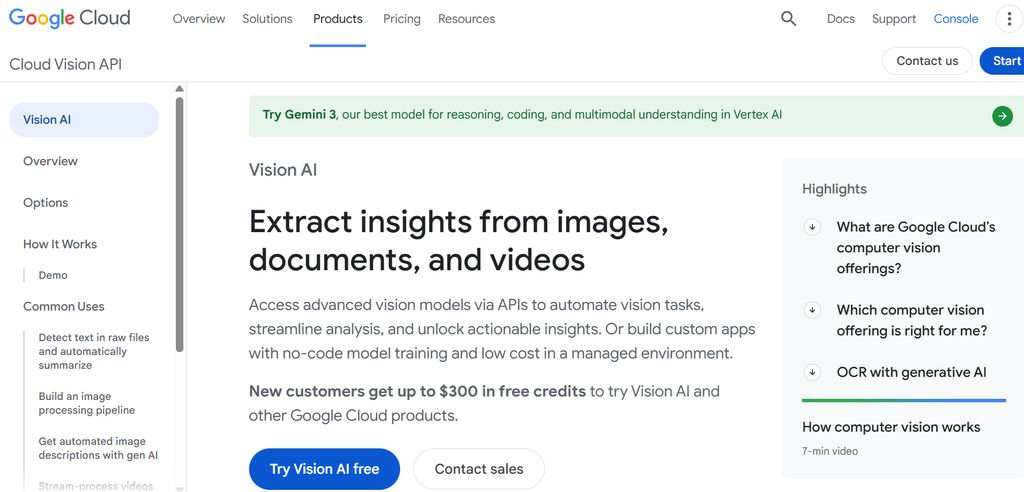Click the sidebar vertical scrollbar thumb
Viewport: 1024px width, 492px height.
[x=180, y=225]
